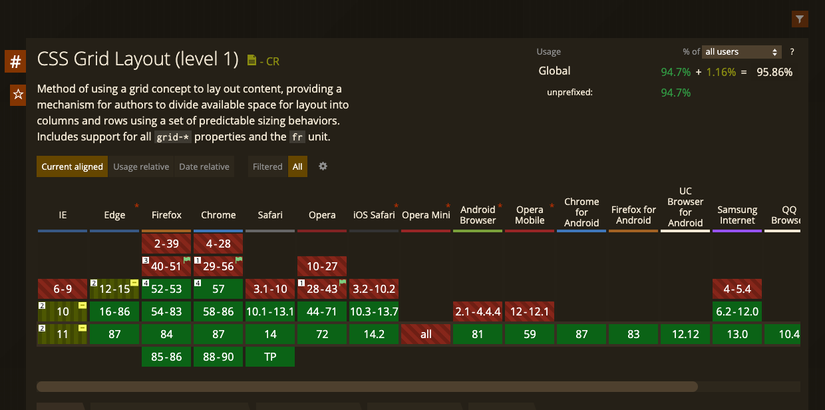Open the all users dropdown
This screenshot has height=410, width=825.
point(742,52)
